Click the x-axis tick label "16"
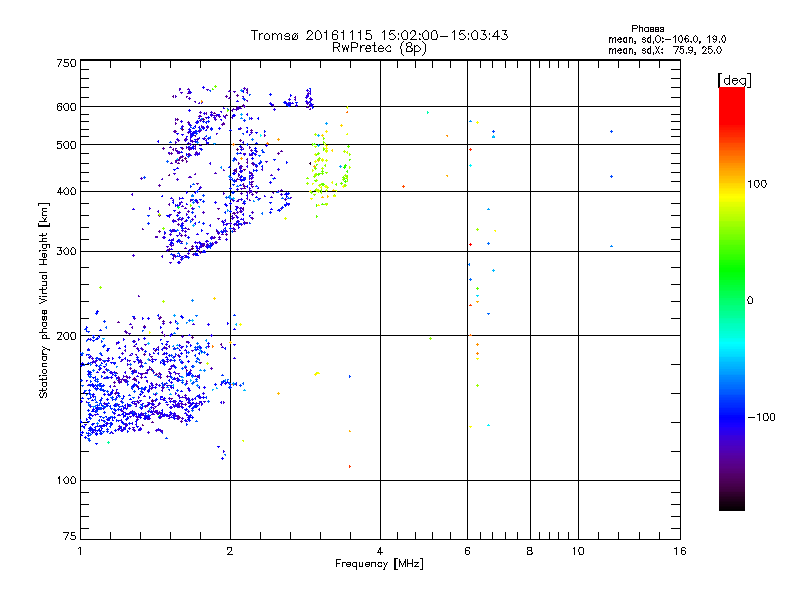 (x=680, y=551)
